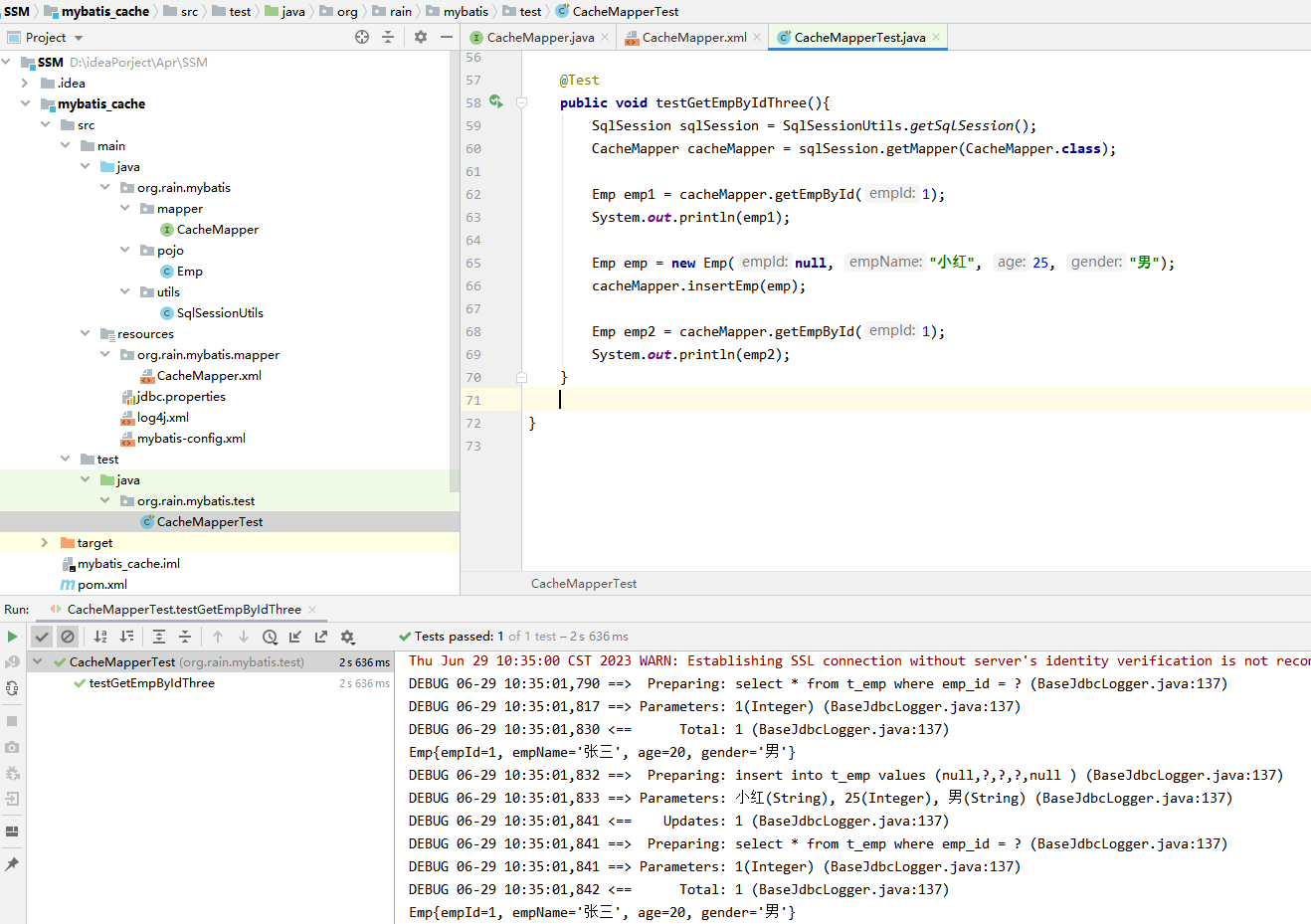The image size is (1311, 924).
Task: Click the exit icon in Run sidebar
Action: 12,799
